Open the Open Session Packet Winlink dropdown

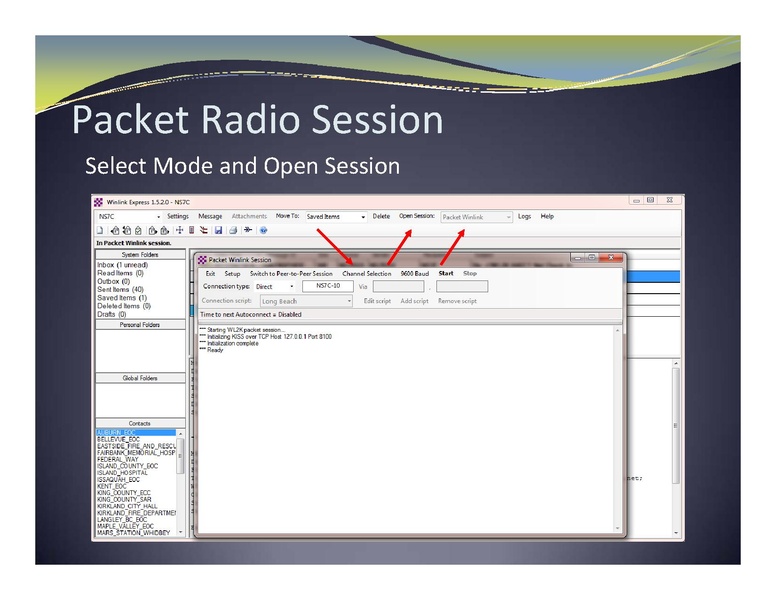(508, 217)
